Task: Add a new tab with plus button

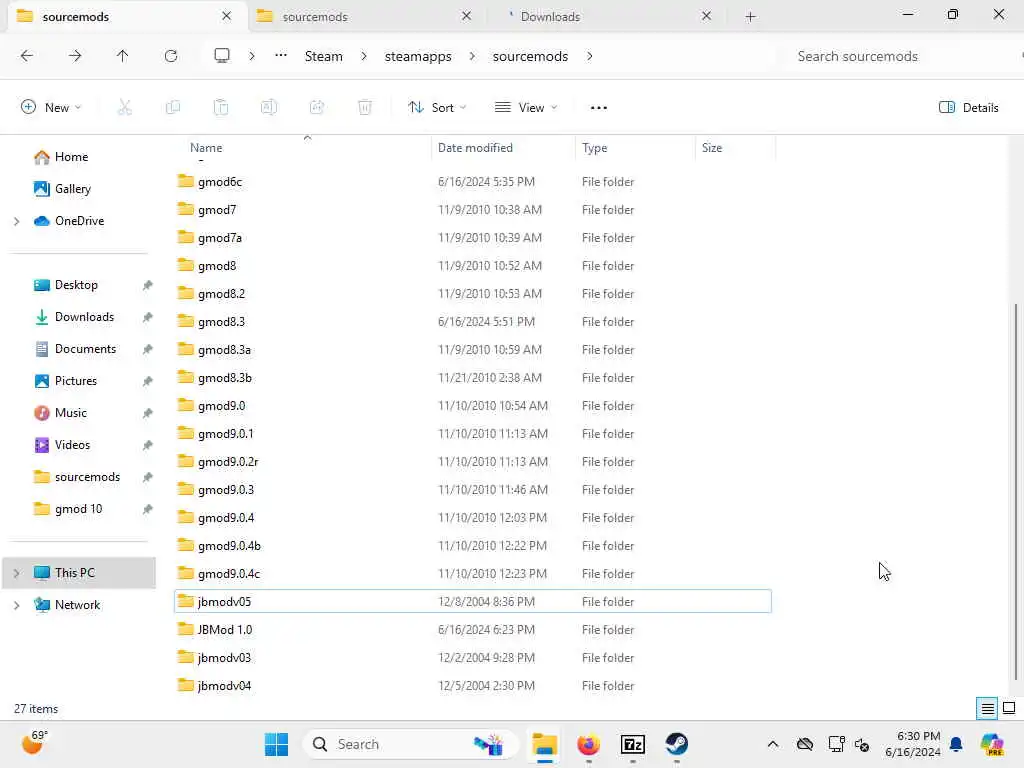Action: tap(750, 17)
